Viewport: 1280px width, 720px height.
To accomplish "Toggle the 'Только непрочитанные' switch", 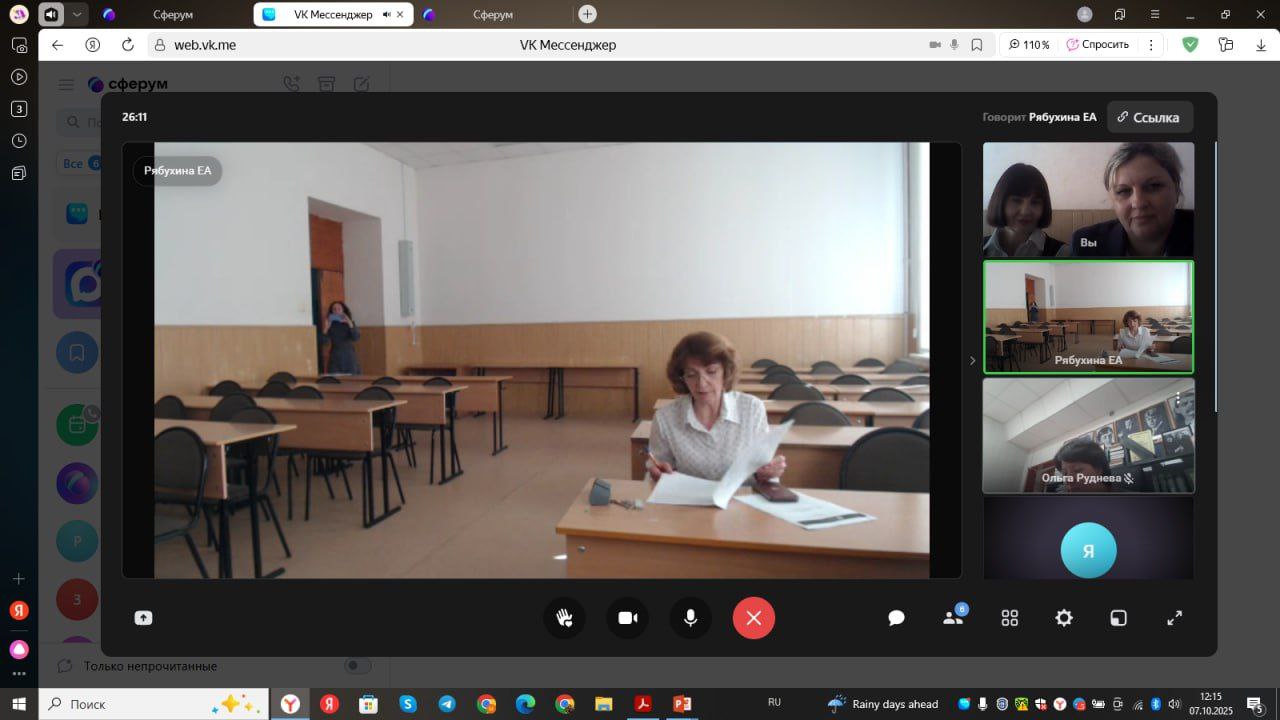I will 357,666.
